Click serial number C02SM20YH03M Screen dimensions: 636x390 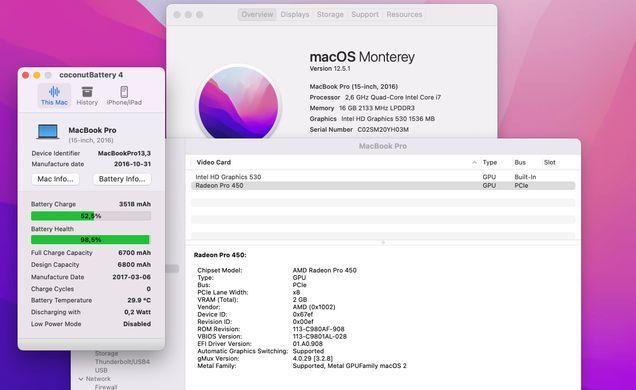click(383, 129)
